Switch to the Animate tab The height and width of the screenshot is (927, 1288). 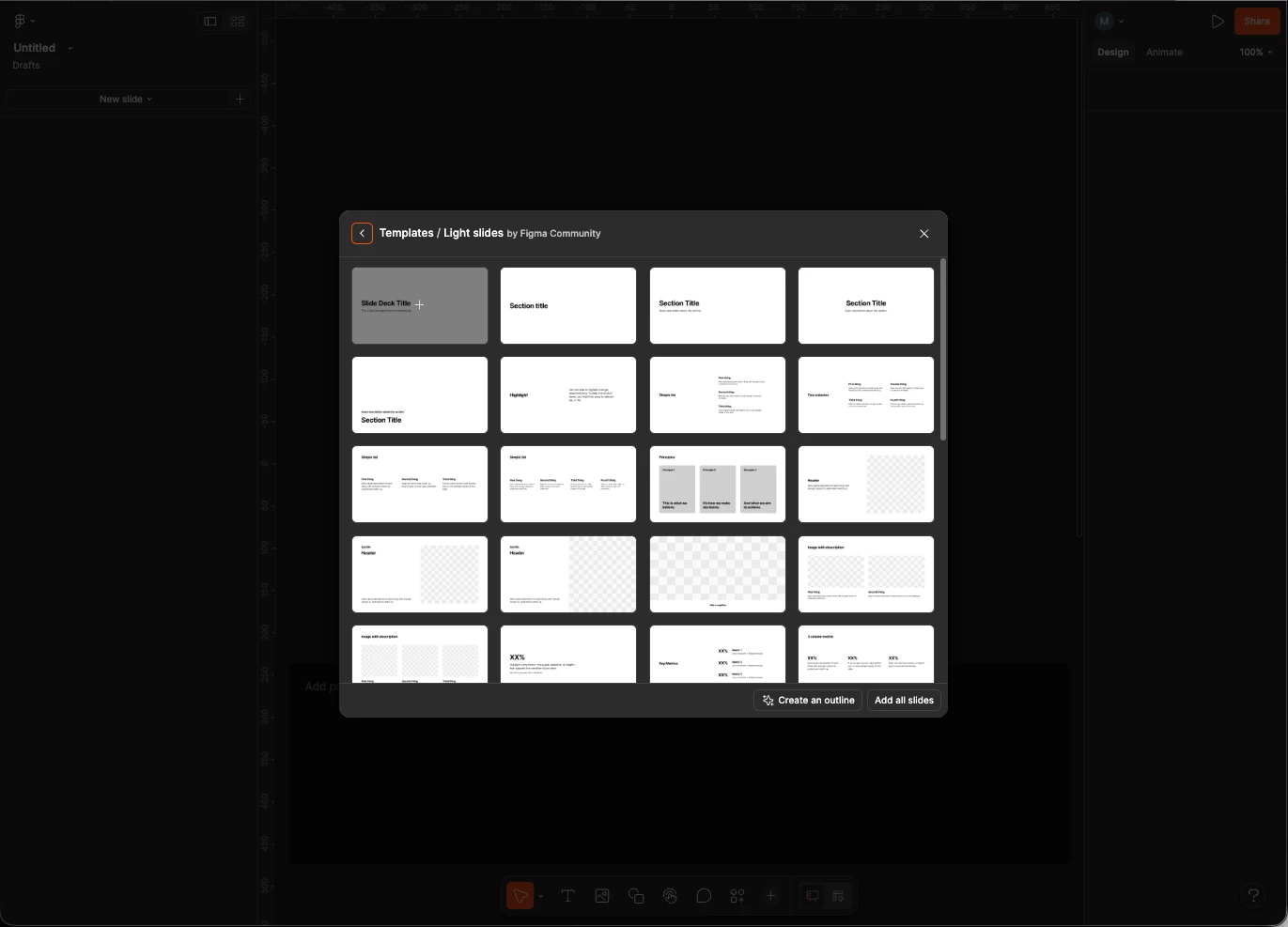[1164, 53]
